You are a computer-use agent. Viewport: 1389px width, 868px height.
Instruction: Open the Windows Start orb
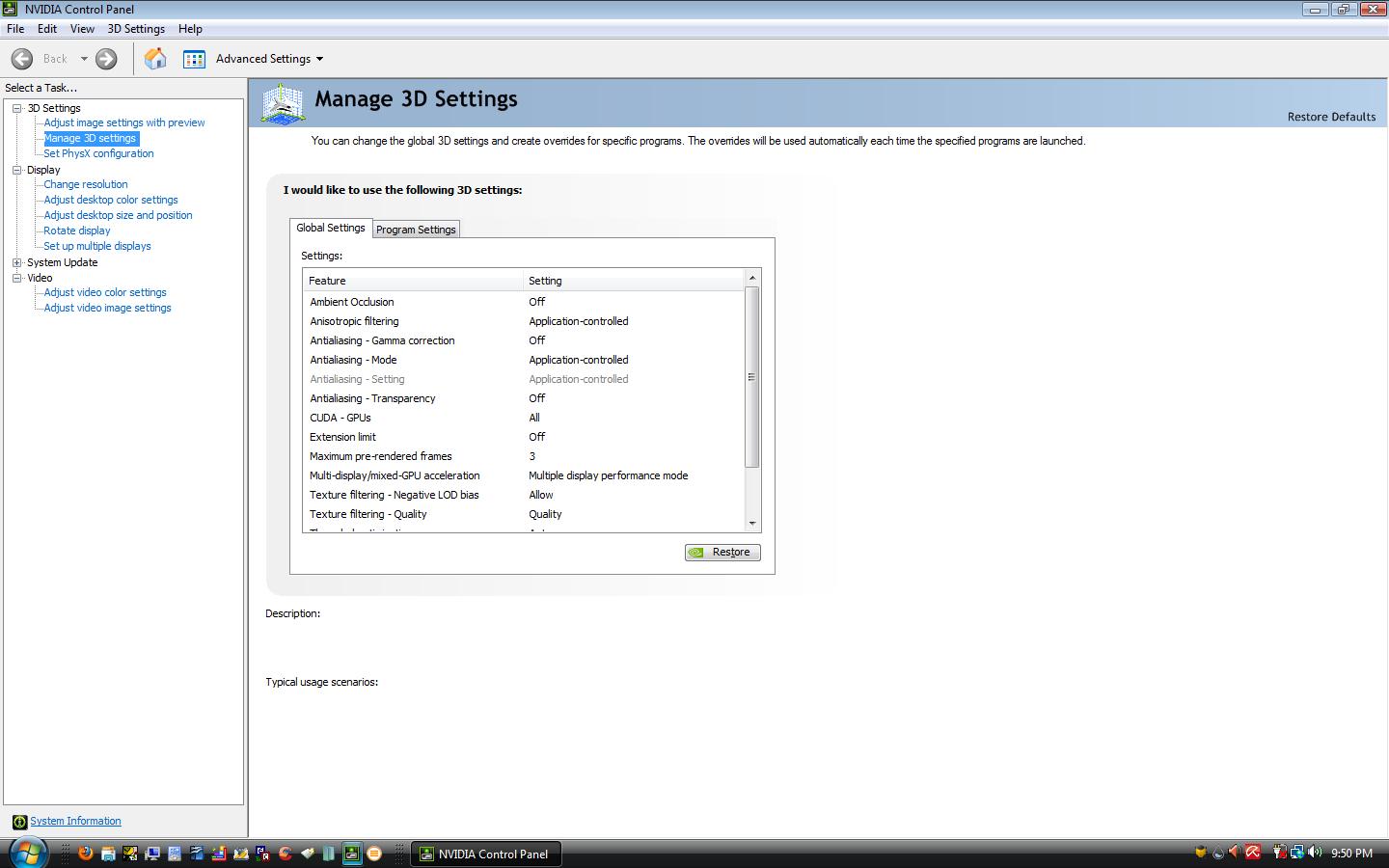(x=27, y=854)
